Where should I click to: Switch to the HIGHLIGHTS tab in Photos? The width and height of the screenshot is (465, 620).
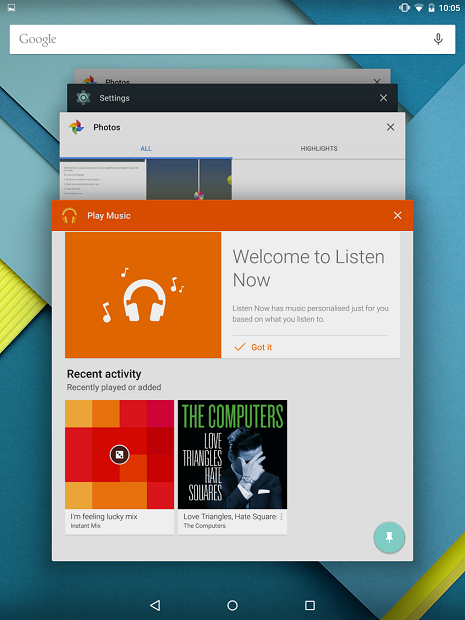pyautogui.click(x=319, y=149)
